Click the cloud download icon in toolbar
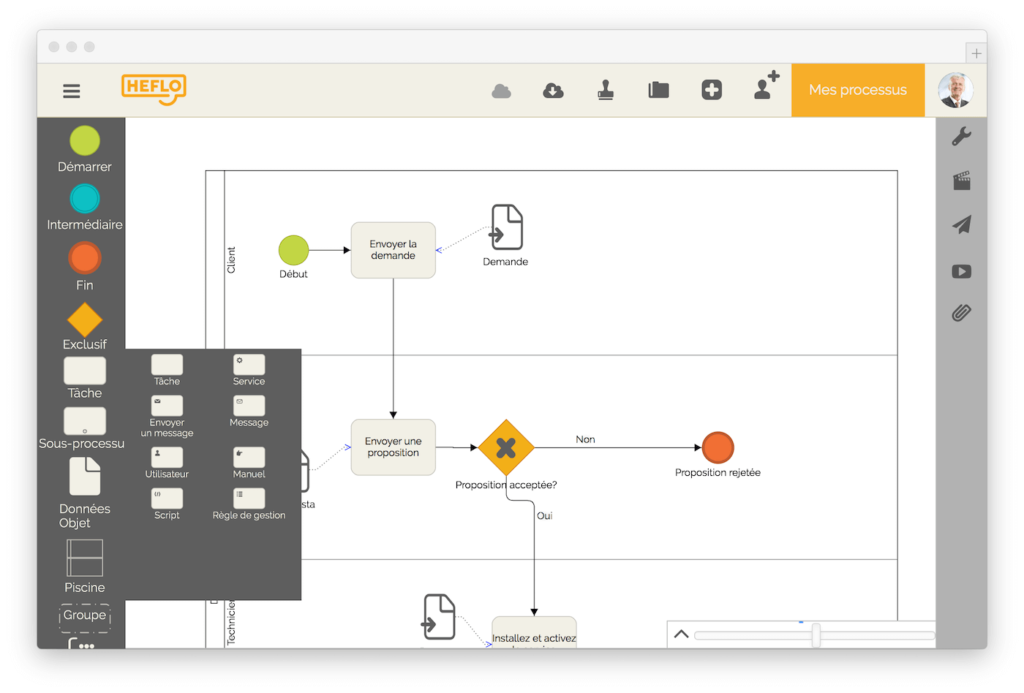Screen dimensions: 1024x693 click(x=553, y=90)
